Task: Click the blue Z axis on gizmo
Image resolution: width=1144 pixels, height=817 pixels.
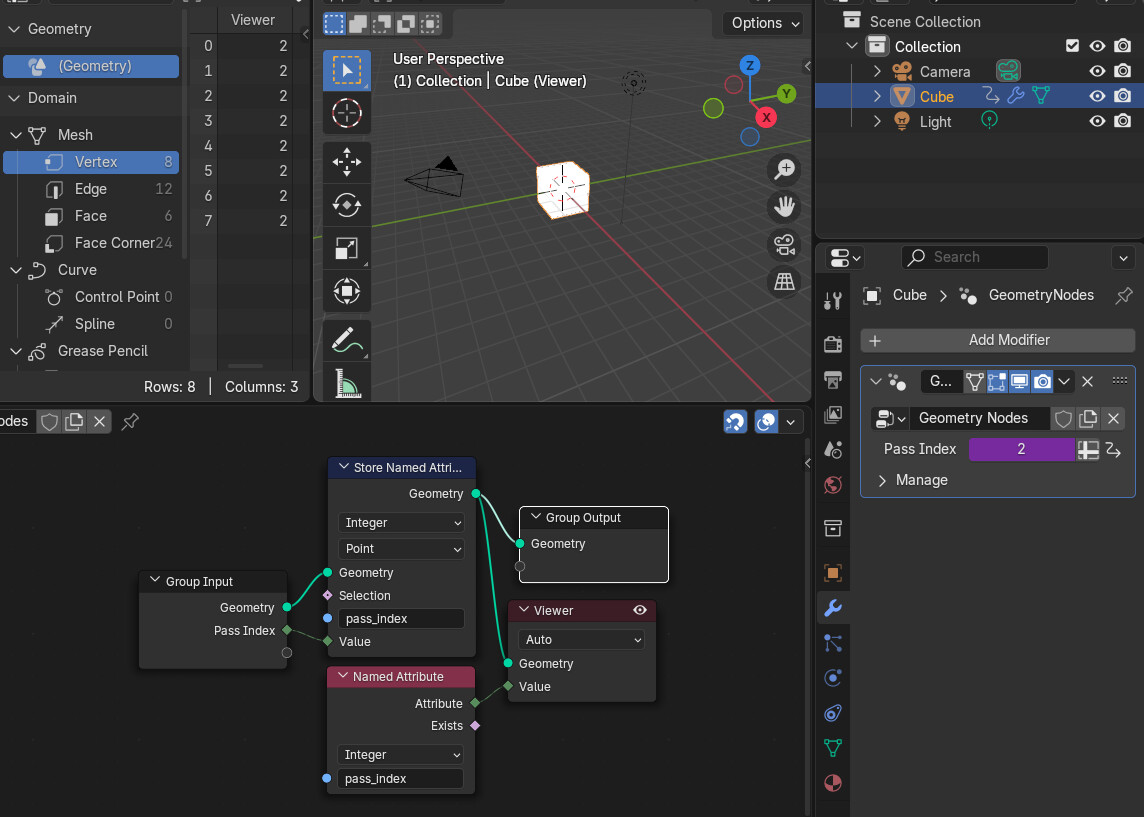Action: pos(749,66)
